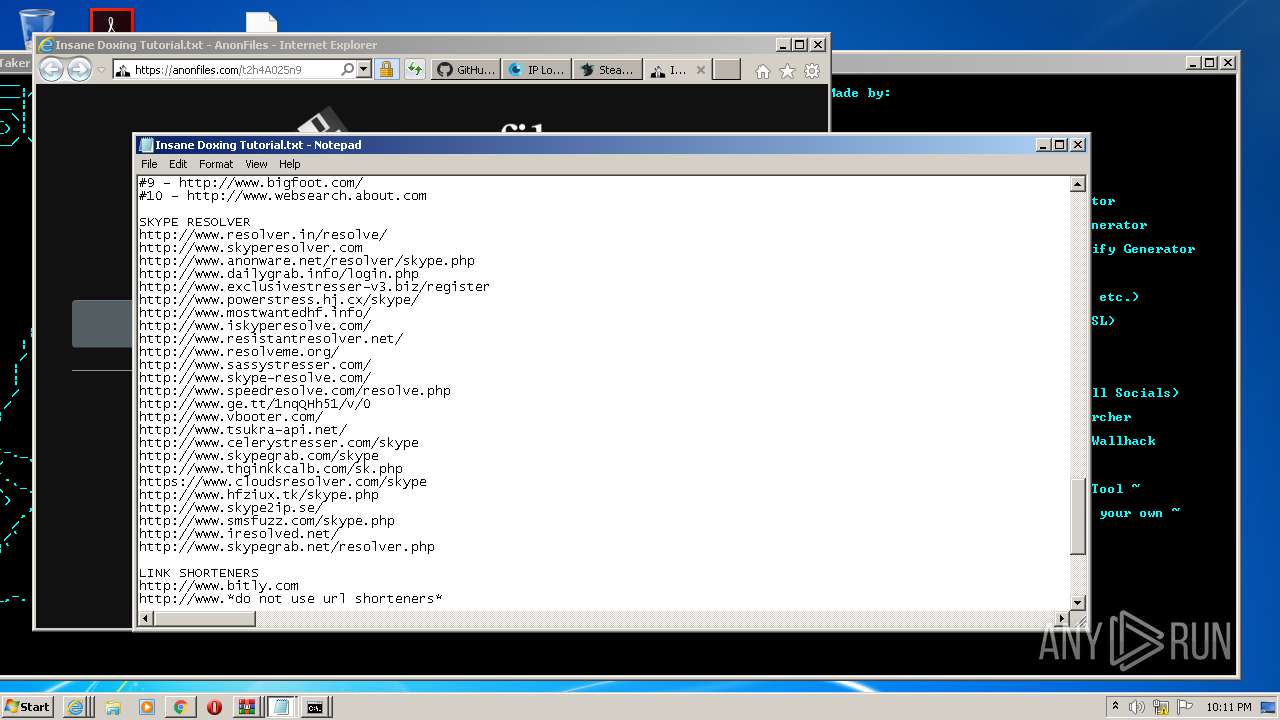Click the Internet Explorer title bar icon

tap(45, 45)
